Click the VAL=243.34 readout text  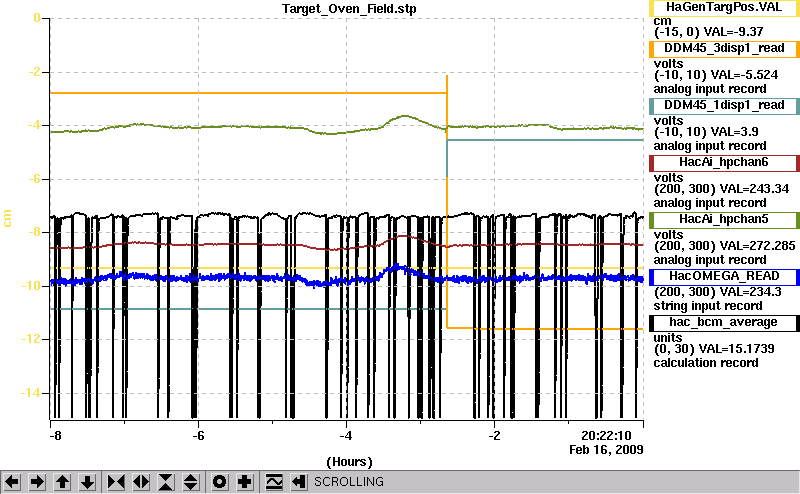754,189
